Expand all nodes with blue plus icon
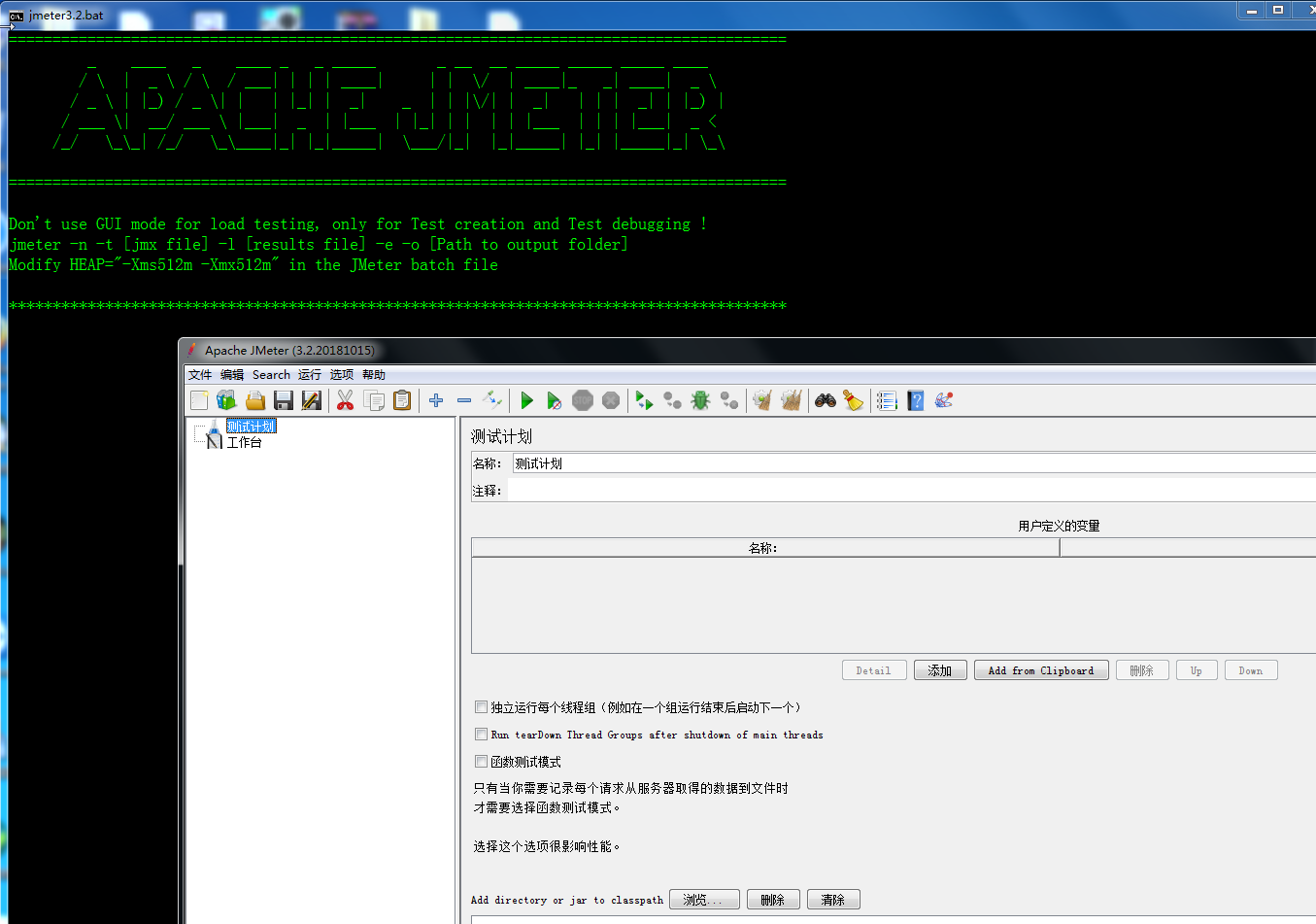The image size is (1316, 924). click(x=436, y=400)
